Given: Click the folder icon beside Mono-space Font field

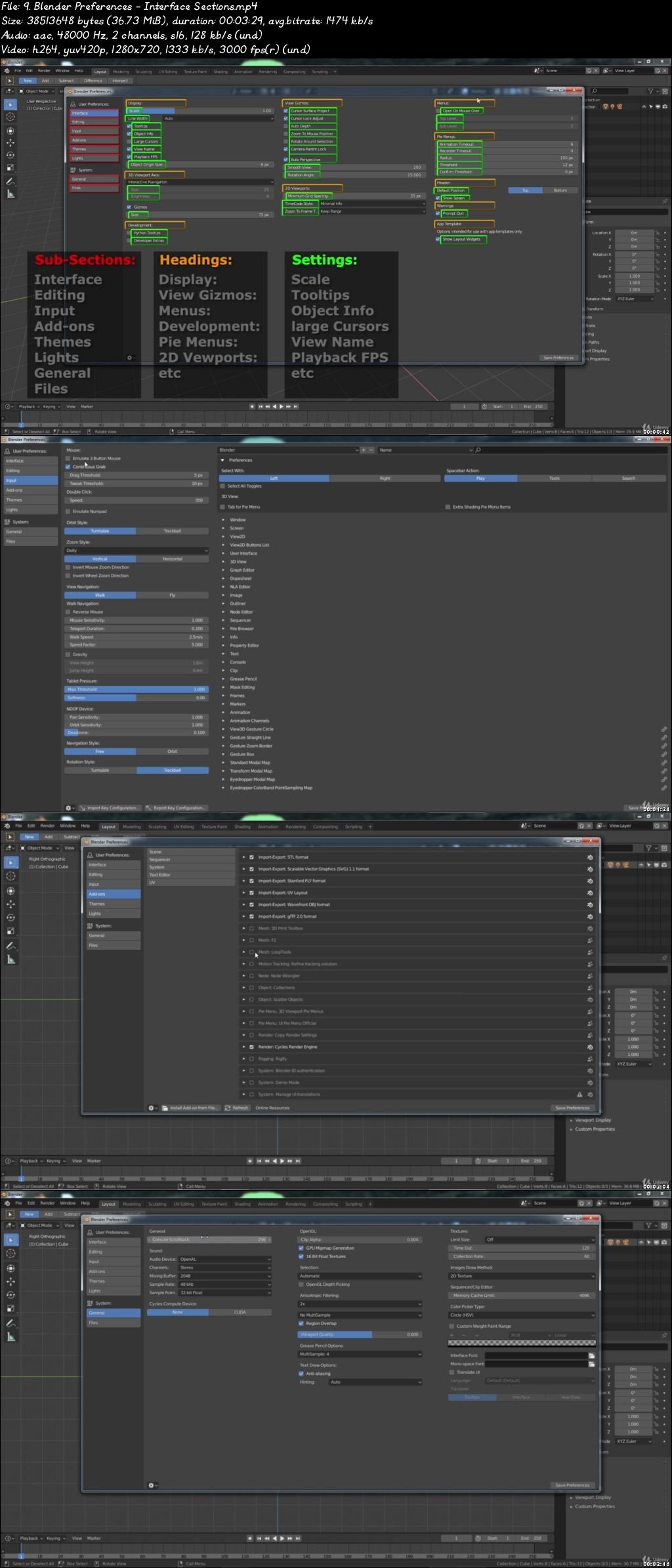Looking at the screenshot, I should coord(591,1363).
